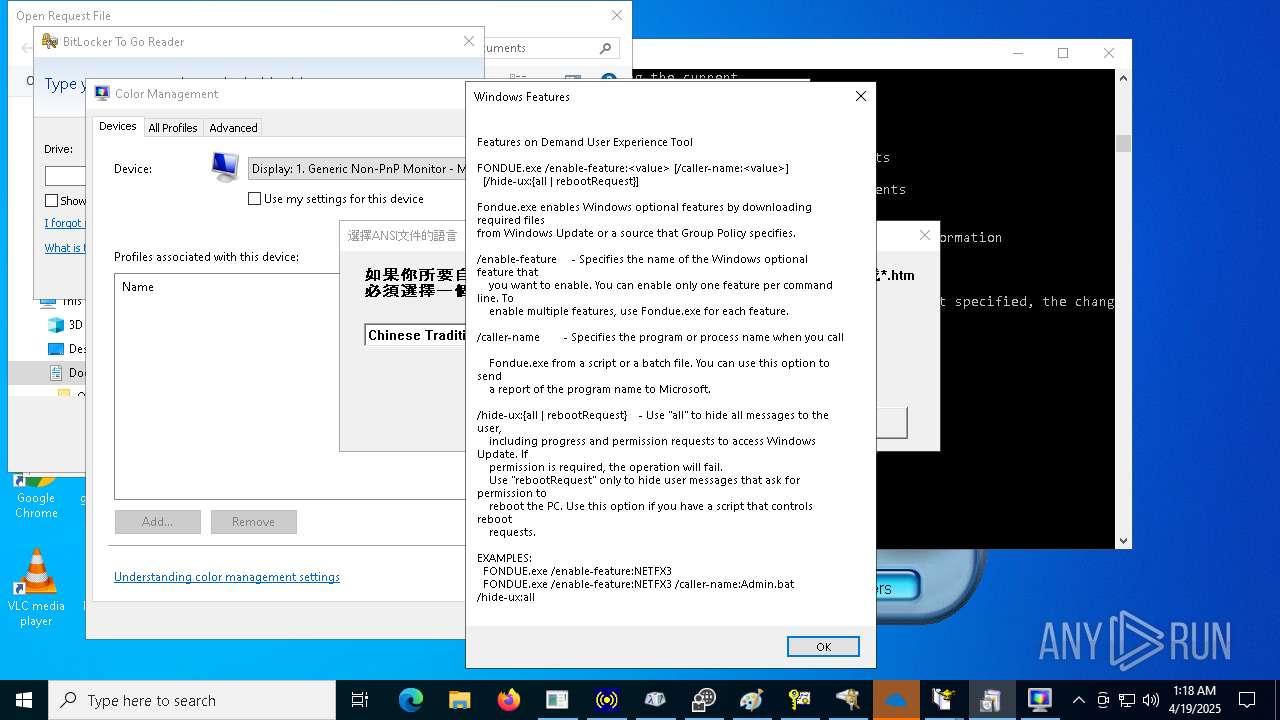Close the BitLocker To Go Reader window
The height and width of the screenshot is (720, 1280).
[x=468, y=41]
